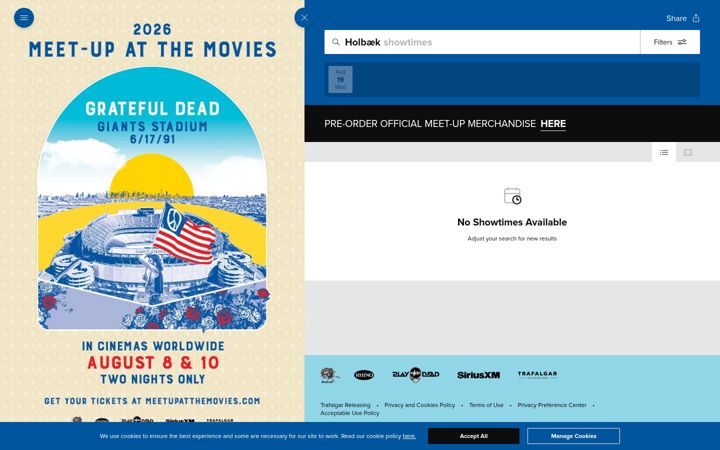
Task: Click the Play Dead logo
Action: coord(416,375)
